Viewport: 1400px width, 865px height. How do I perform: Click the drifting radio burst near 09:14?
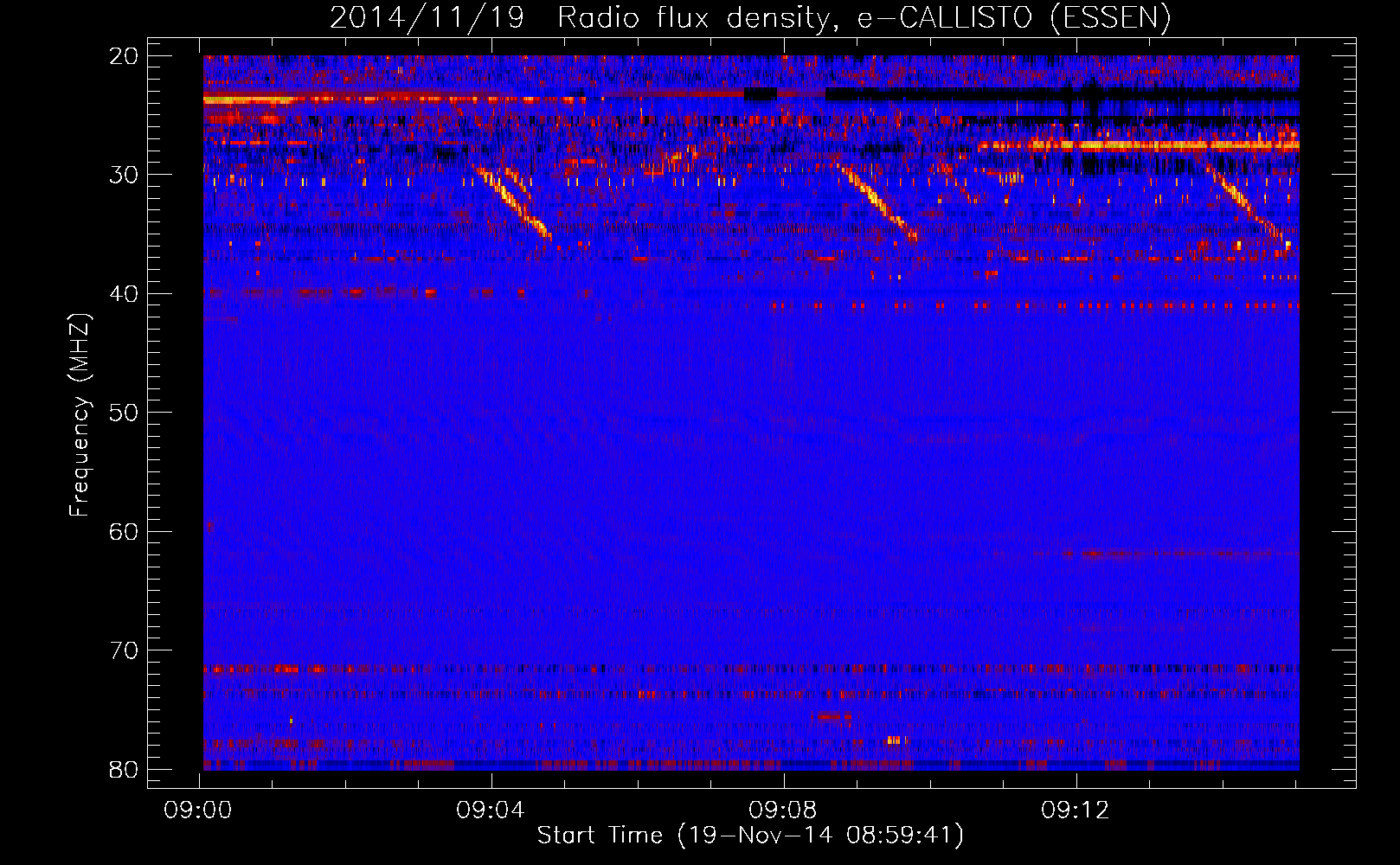(1246, 205)
